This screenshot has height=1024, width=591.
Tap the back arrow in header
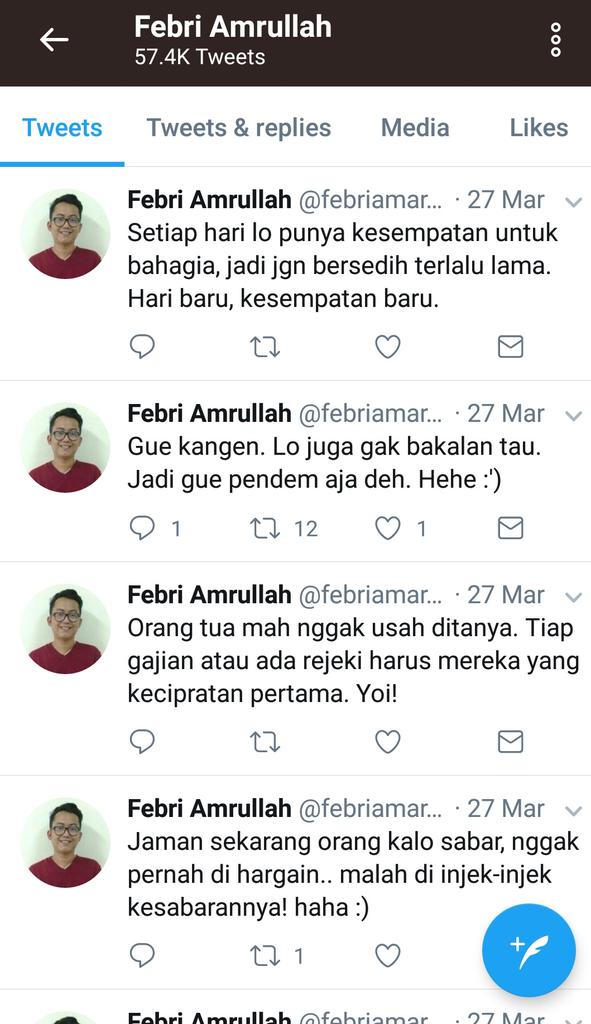54,40
